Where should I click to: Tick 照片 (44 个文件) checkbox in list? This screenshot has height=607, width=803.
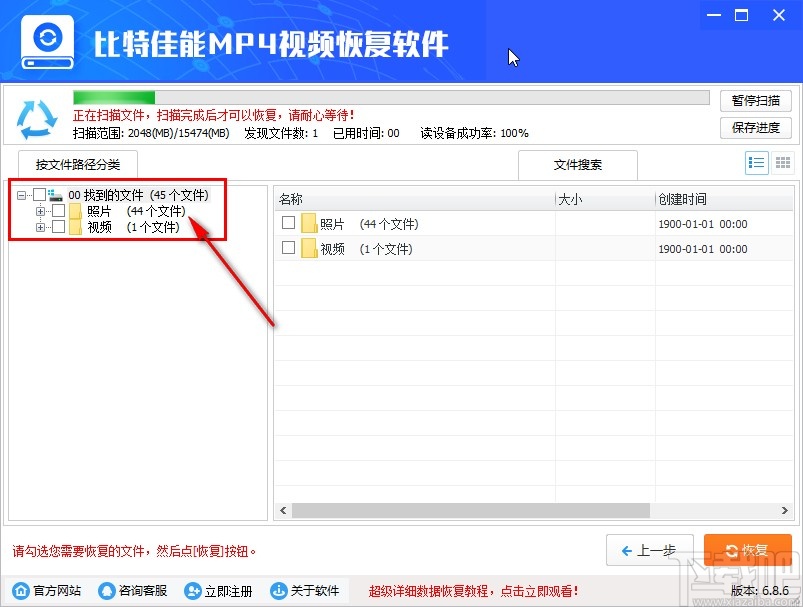(288, 223)
